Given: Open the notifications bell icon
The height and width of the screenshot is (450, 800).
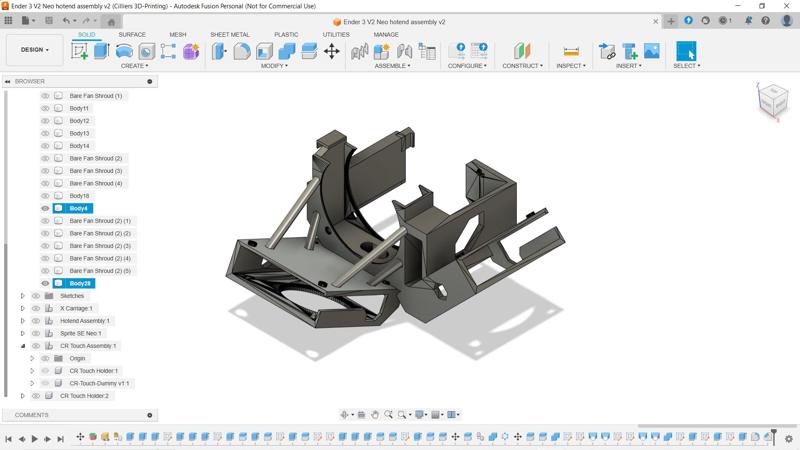Looking at the screenshot, I should 748,20.
